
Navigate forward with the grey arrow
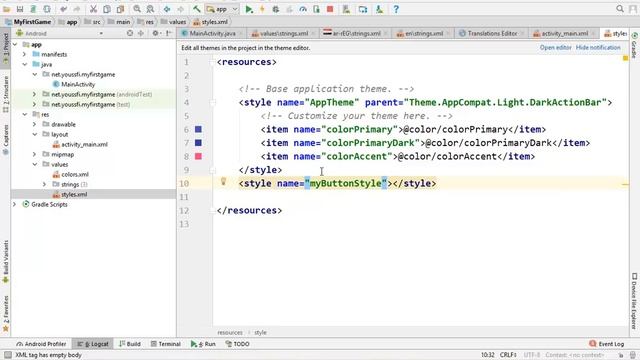coord(180,9)
